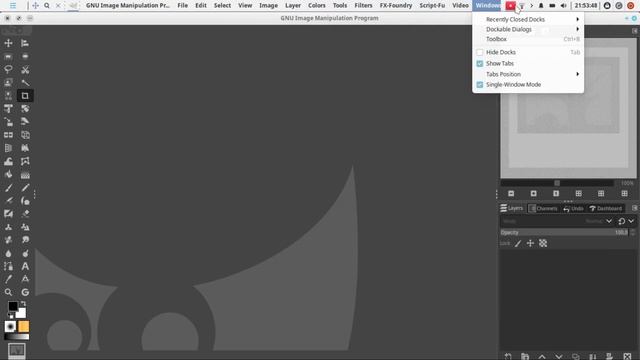Toggle lock pixels in Layers panel
Screen dimensions: 640x360
click(x=518, y=243)
